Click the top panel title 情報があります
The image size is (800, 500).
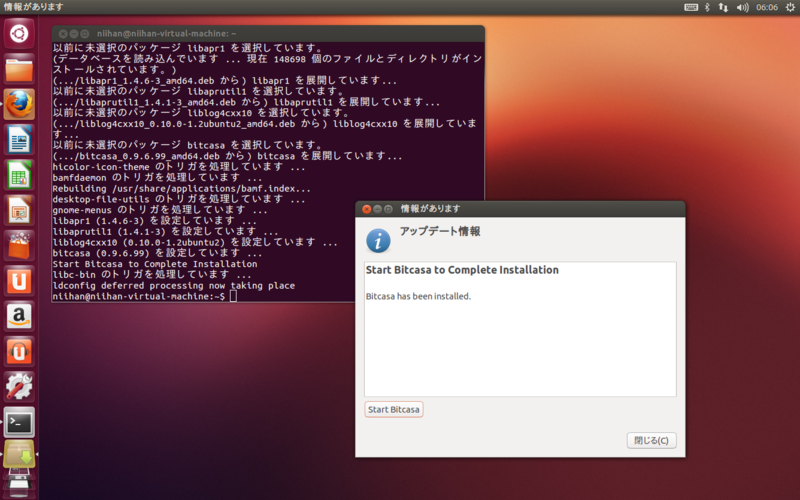[33, 7]
